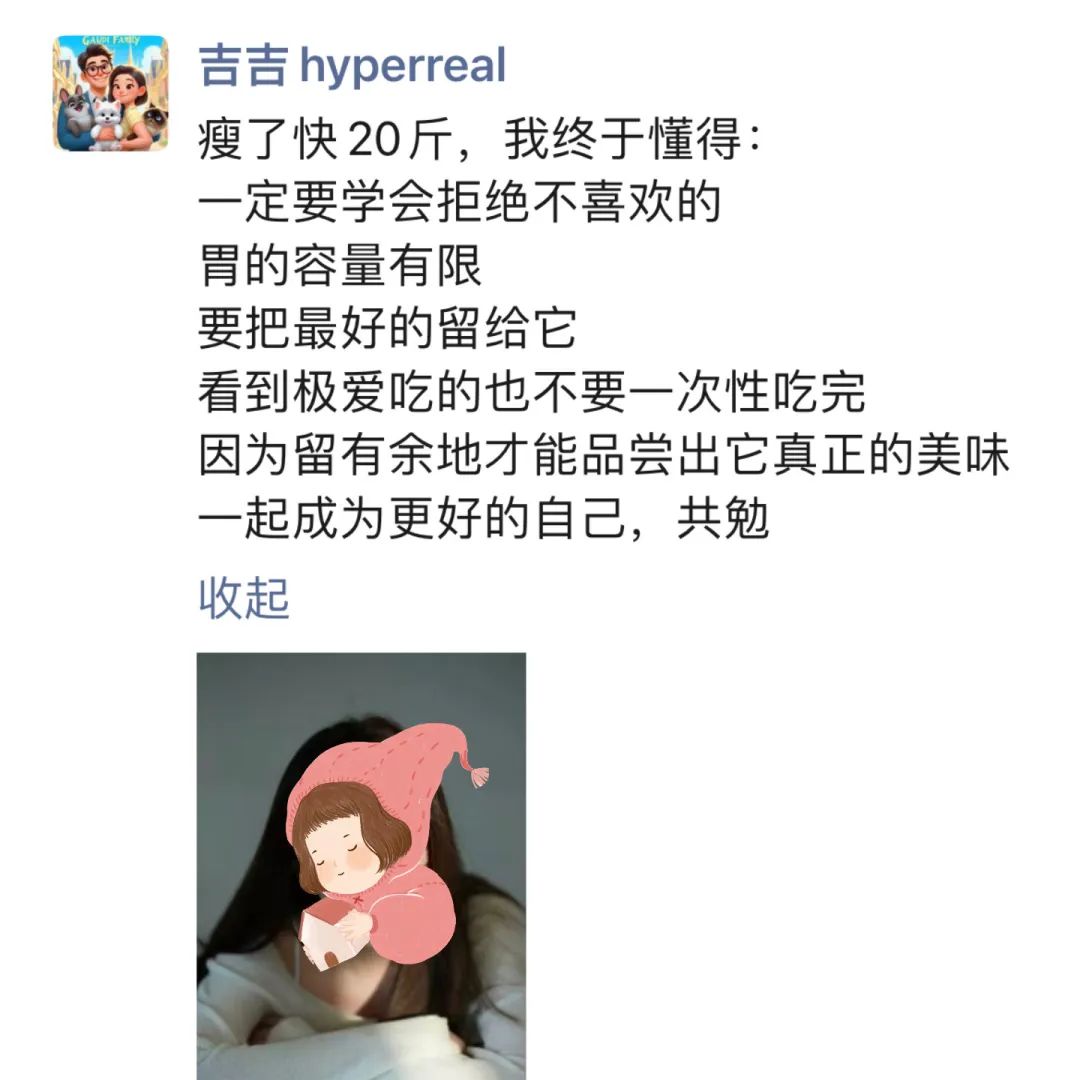Click the characters 吉吉 in the username
Screen dimensions: 1080x1080
pos(243,66)
